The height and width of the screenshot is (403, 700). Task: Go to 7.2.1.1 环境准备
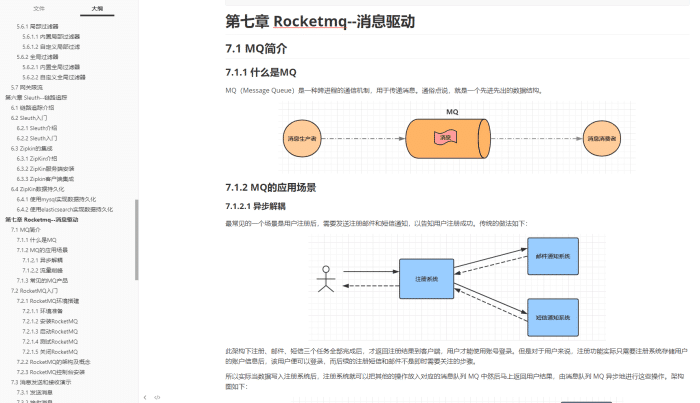tap(43, 311)
